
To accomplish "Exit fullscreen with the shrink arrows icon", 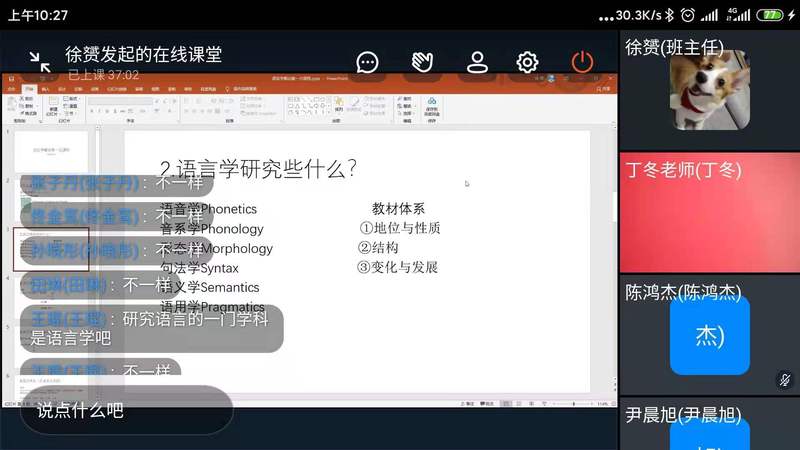I will (40, 62).
